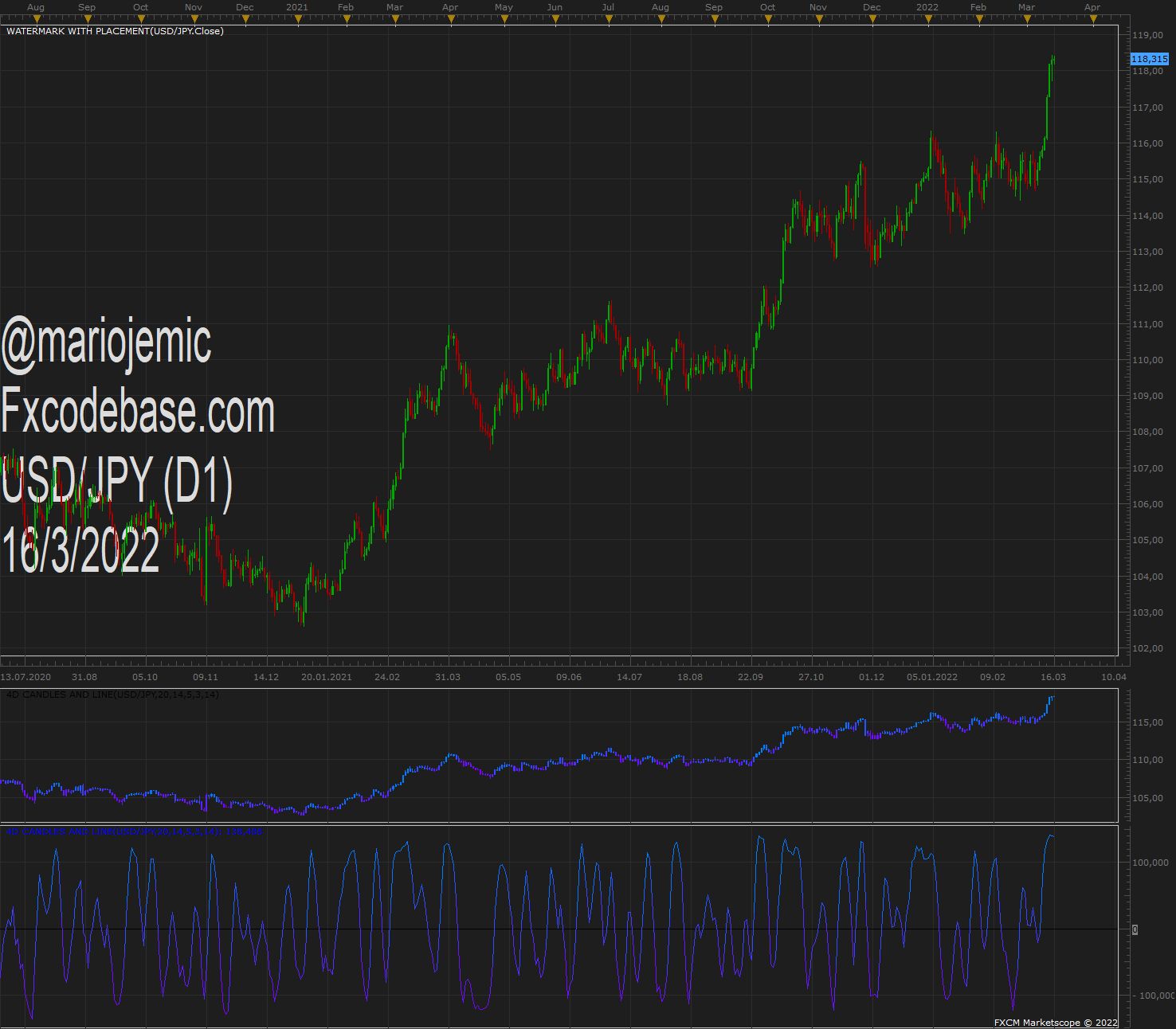Click the 14.07 date label
This screenshot has width=1176, height=1029.
pos(629,677)
